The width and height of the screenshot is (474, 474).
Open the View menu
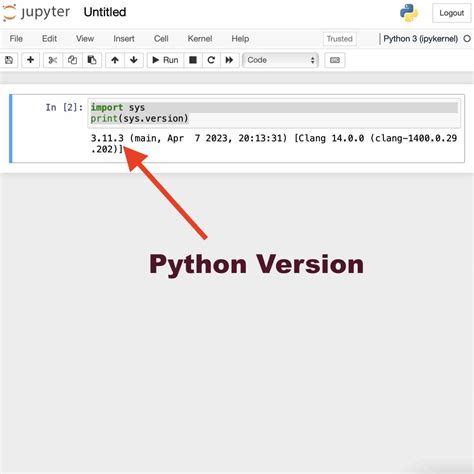pyautogui.click(x=85, y=39)
